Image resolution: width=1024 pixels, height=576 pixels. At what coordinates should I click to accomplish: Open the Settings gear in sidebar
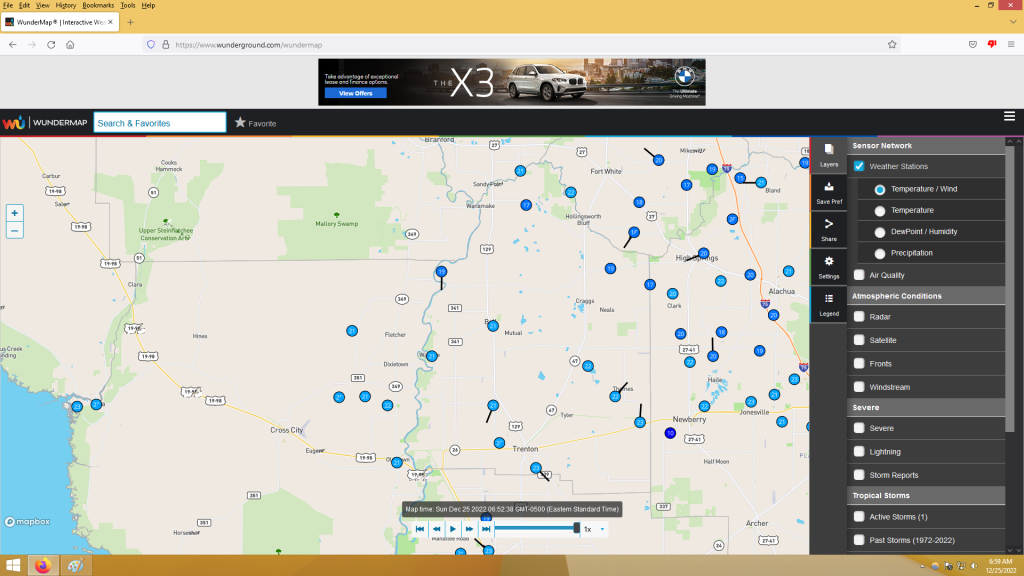click(x=828, y=265)
